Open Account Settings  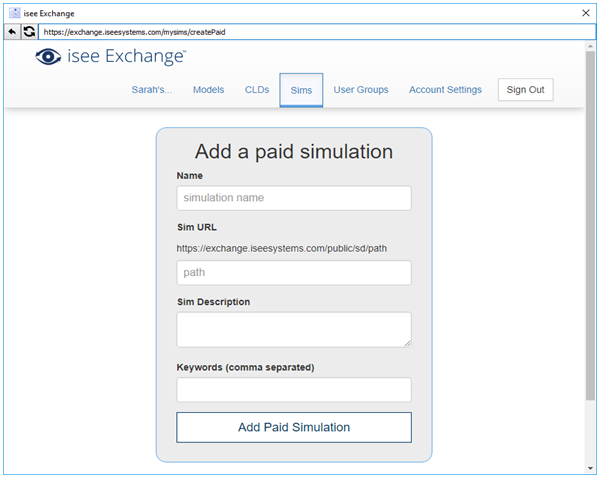pyautogui.click(x=445, y=90)
